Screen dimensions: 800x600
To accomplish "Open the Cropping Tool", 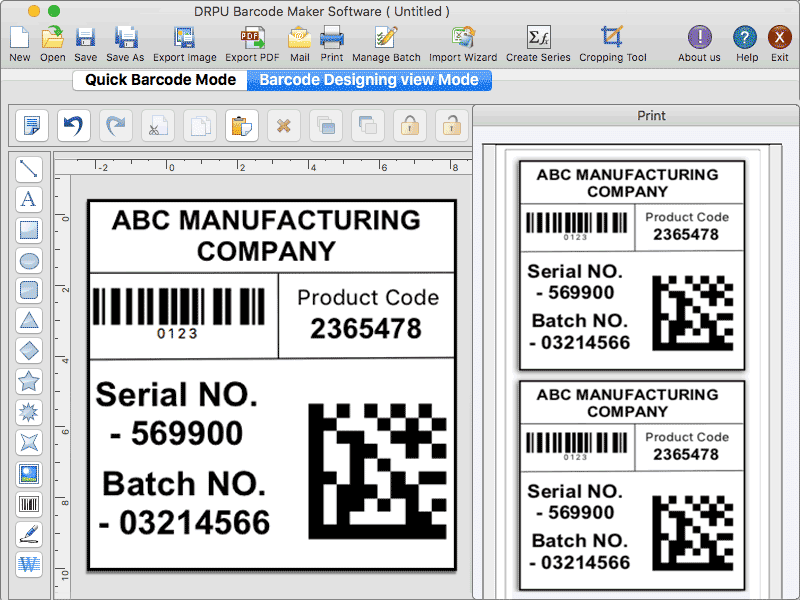I will tap(611, 42).
